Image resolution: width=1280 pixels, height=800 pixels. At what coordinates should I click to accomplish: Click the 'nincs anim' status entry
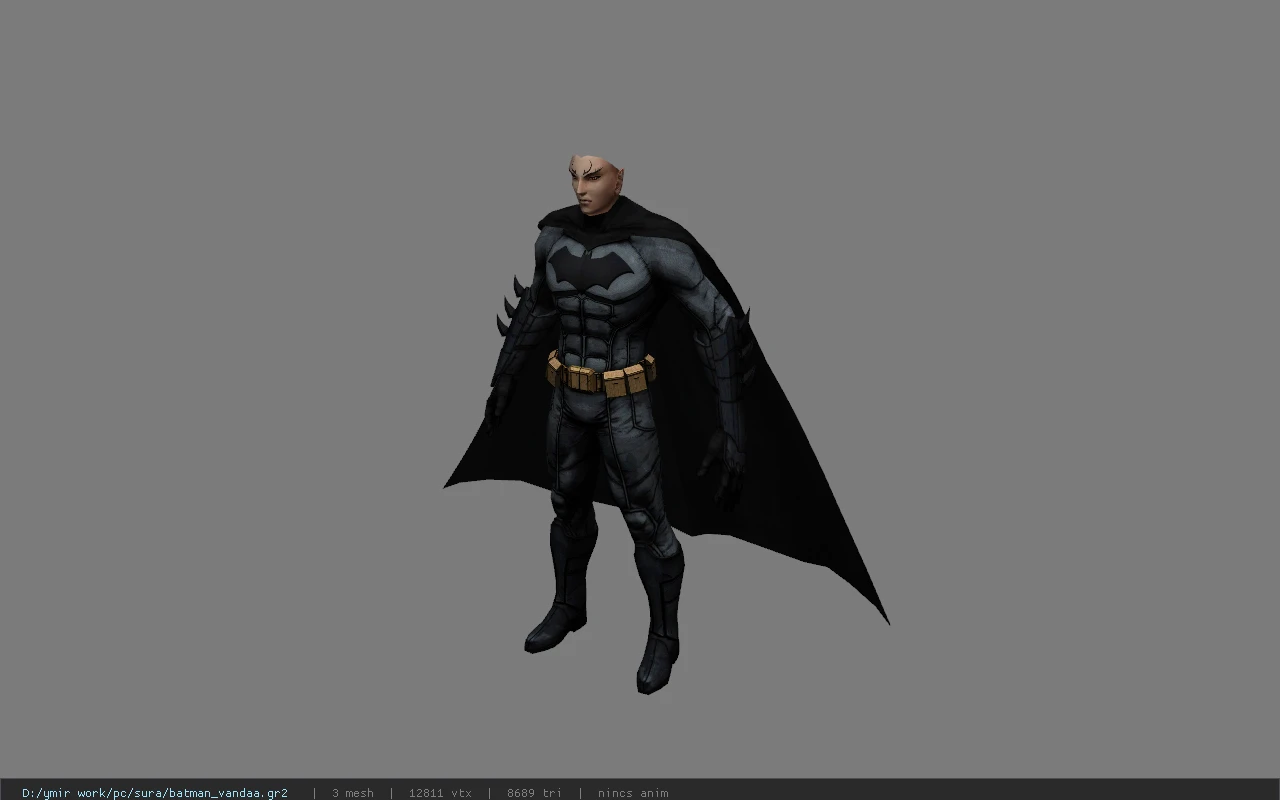[x=633, y=793]
